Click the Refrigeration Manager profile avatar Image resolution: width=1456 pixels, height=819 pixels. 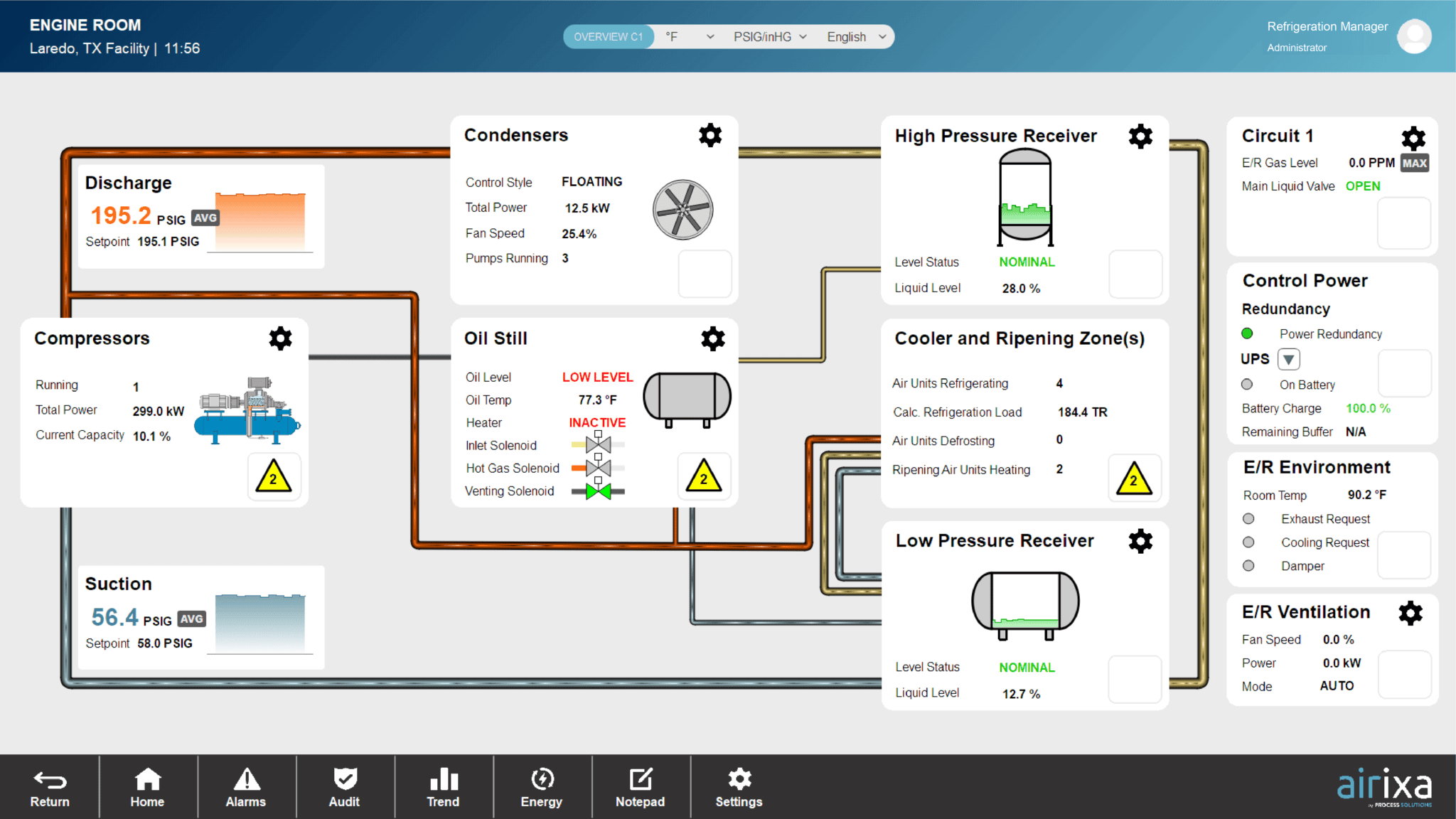click(1413, 36)
